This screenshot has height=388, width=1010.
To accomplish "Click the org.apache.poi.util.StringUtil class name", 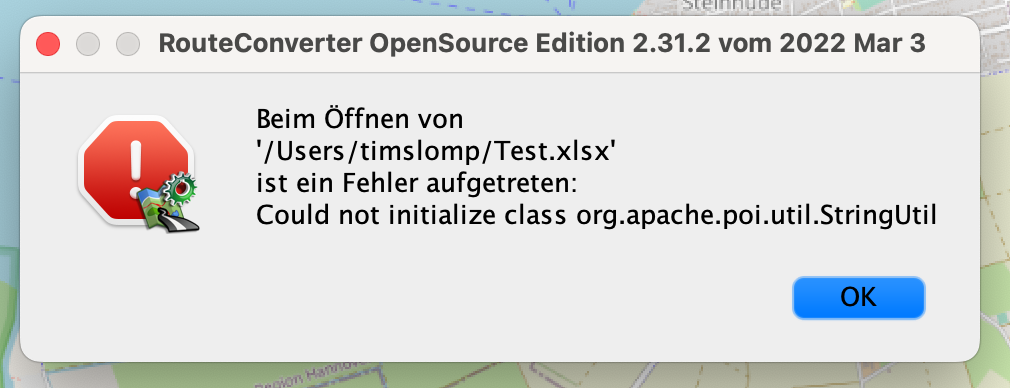I will [x=756, y=217].
